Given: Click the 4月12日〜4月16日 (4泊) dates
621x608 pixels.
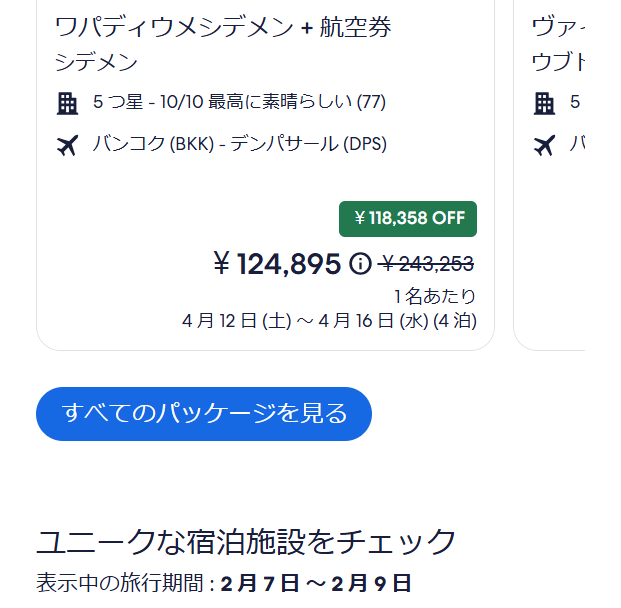Looking at the screenshot, I should (329, 321).
